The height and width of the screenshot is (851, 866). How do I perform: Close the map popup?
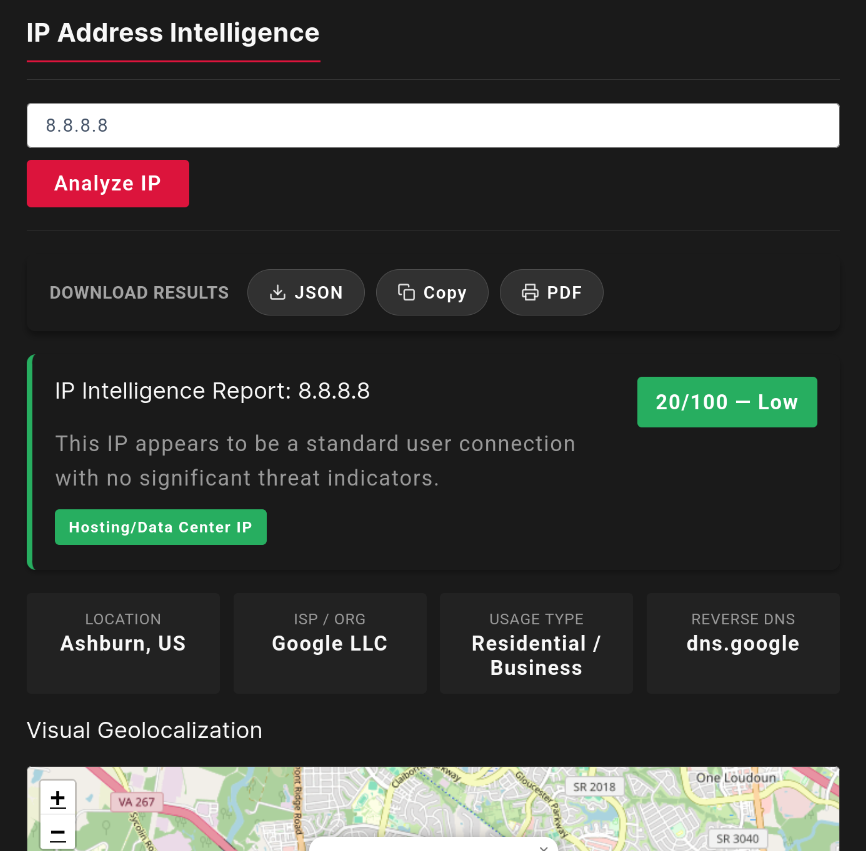click(543, 848)
